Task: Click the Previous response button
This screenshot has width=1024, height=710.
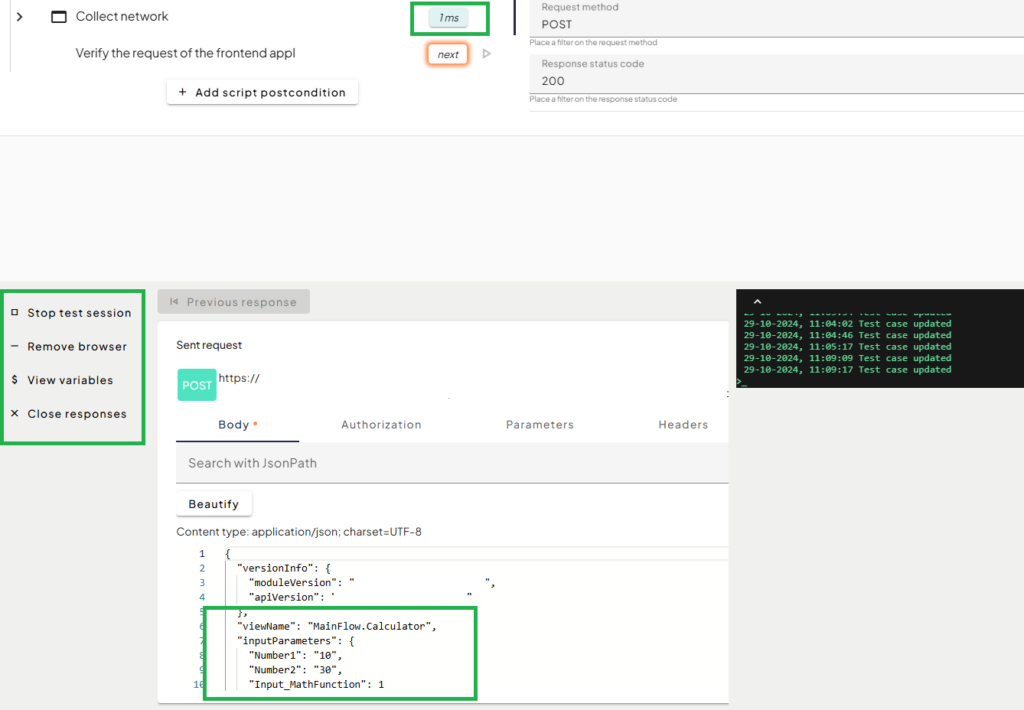Action: tap(233, 302)
